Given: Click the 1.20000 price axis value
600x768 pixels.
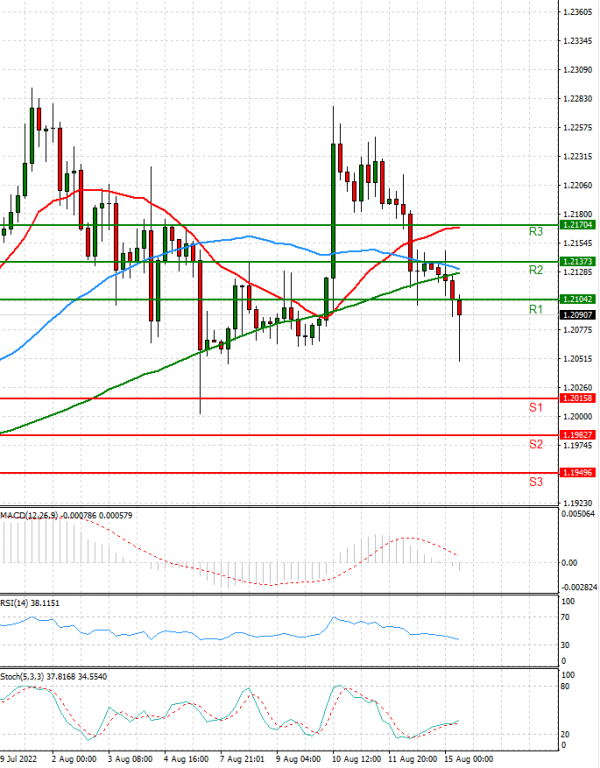Looking at the screenshot, I should (x=577, y=416).
